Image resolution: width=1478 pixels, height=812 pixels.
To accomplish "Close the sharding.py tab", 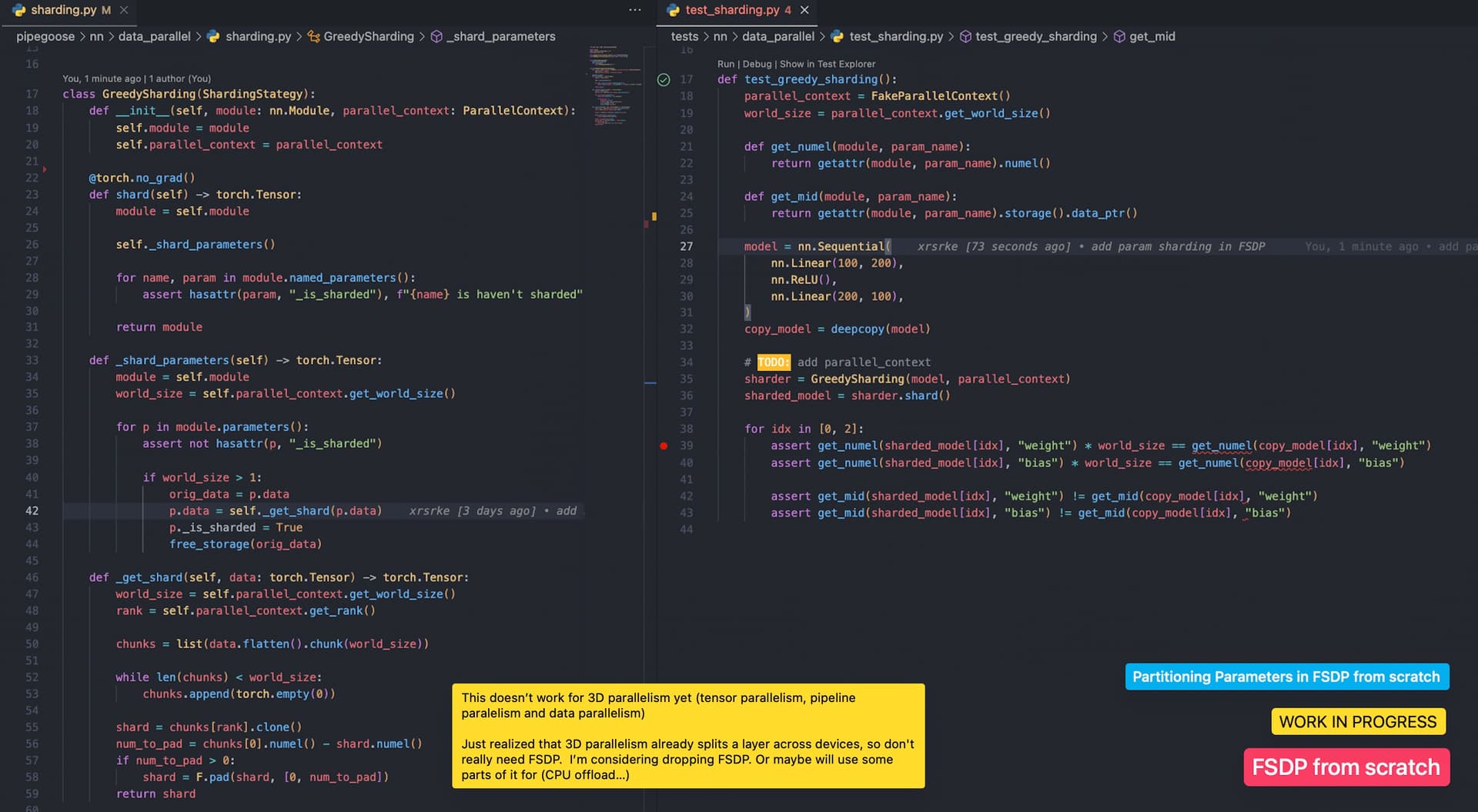I will pyautogui.click(x=124, y=10).
